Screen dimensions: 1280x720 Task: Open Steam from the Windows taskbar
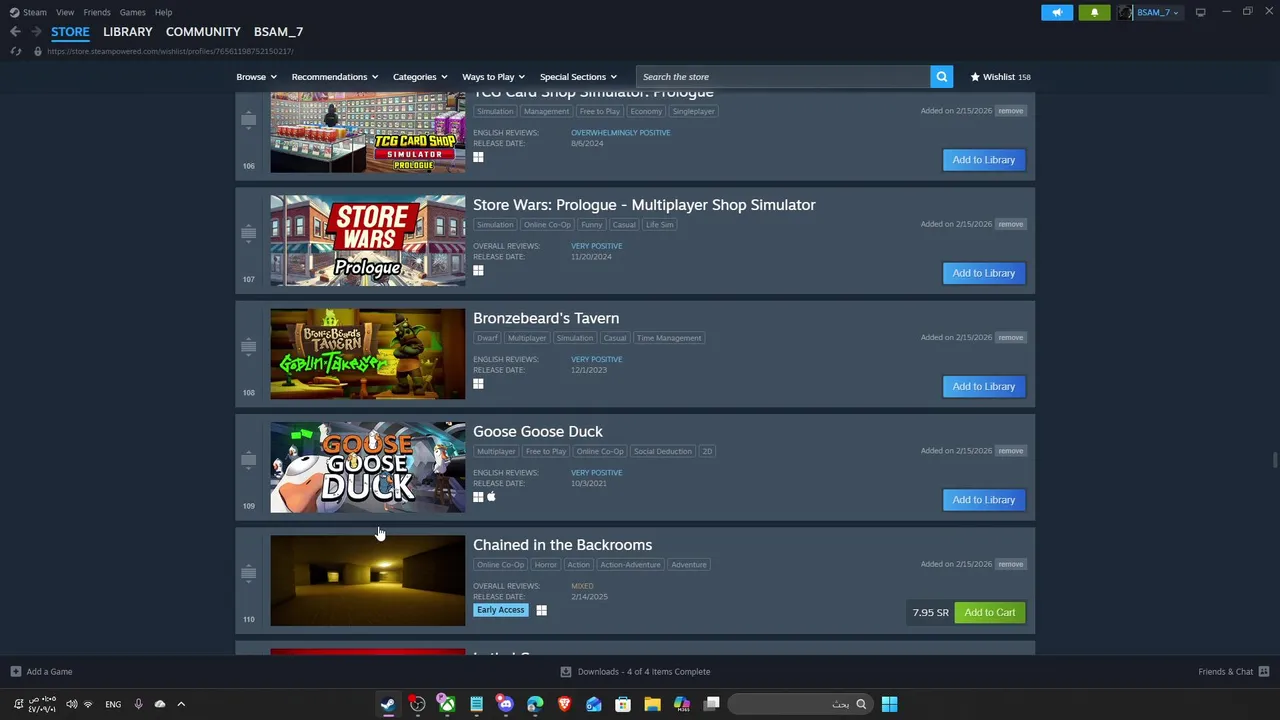click(387, 704)
